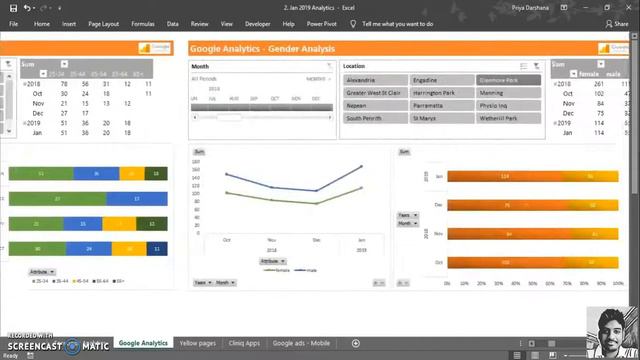Screen dimensions: 640x360
Task: Open the Insert ribbon tab
Action: click(69, 24)
